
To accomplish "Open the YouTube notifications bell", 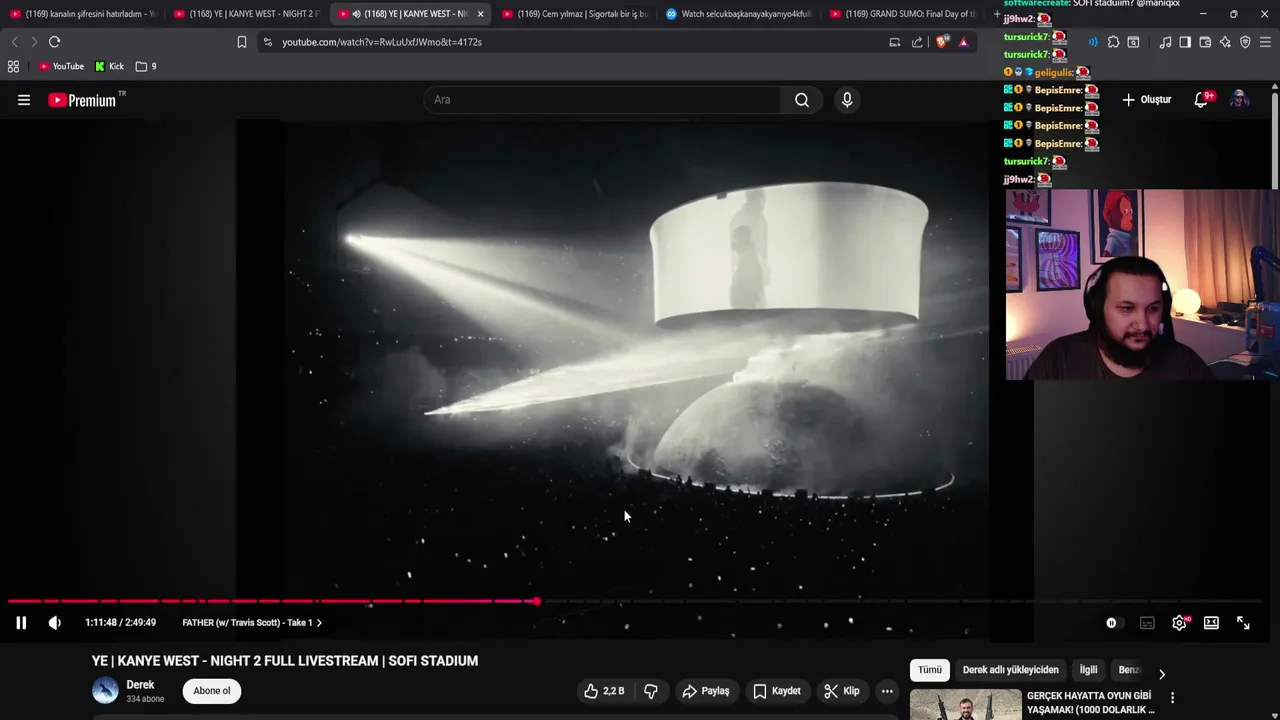I will coord(1202,100).
